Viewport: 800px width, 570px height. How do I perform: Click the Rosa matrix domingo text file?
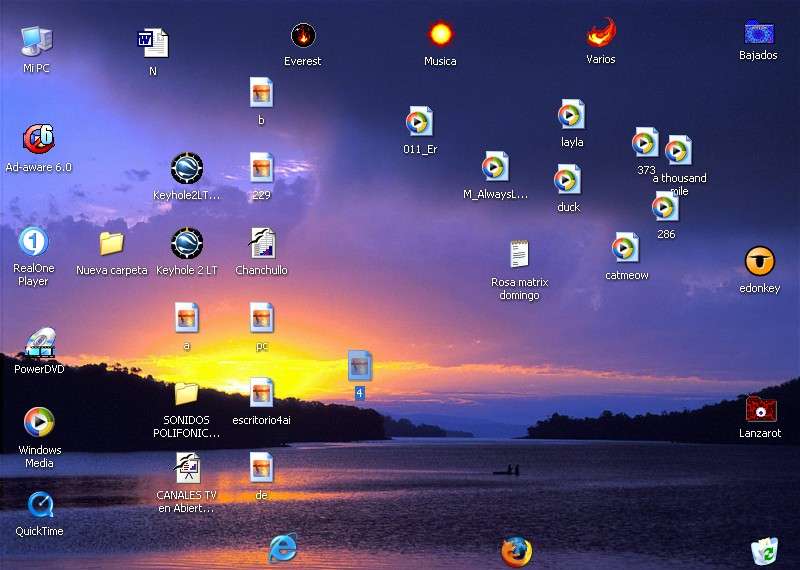pyautogui.click(x=519, y=254)
